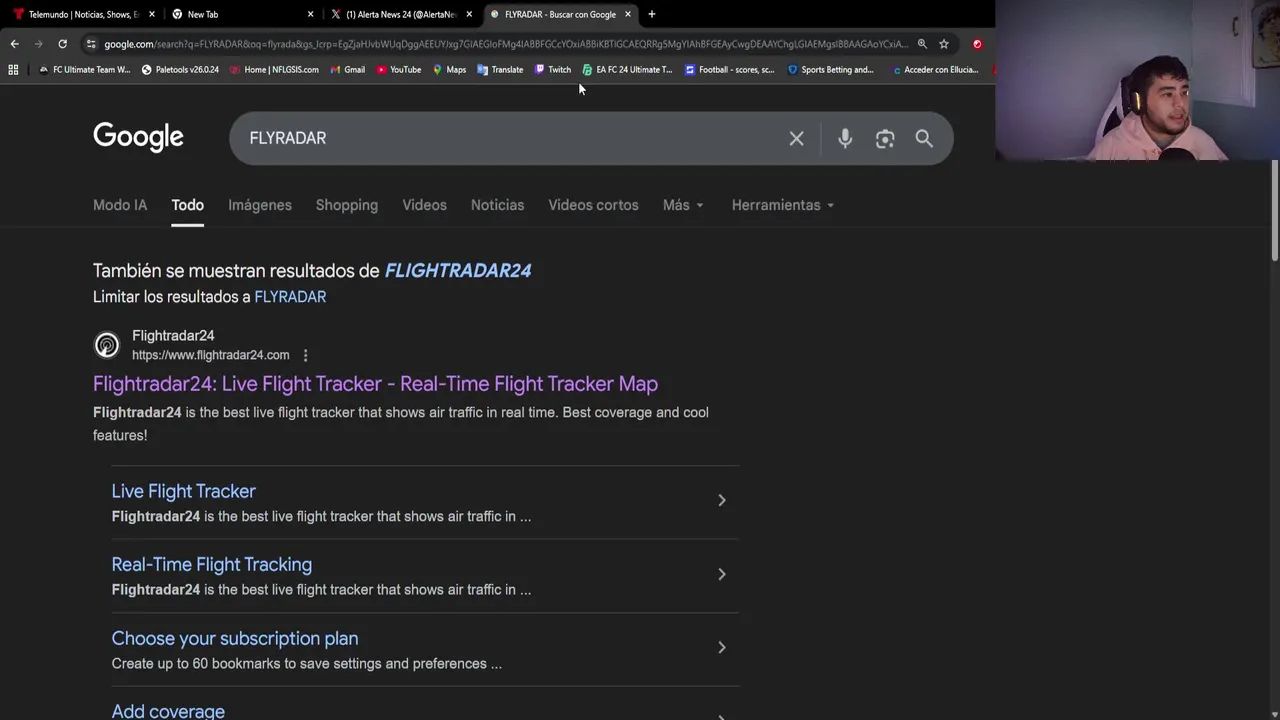Open Live Flight Tracker sitelink

point(183,491)
